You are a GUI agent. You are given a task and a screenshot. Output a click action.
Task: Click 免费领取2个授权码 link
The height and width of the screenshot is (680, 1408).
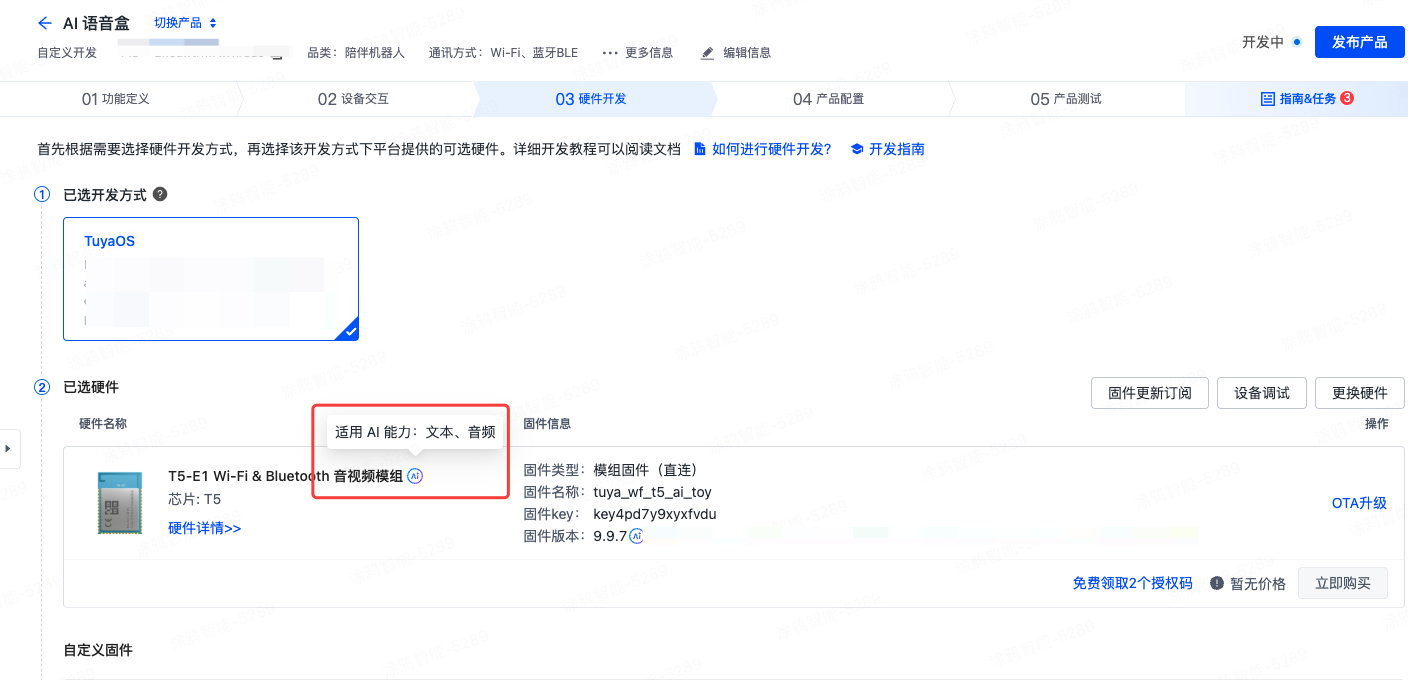coord(1131,583)
